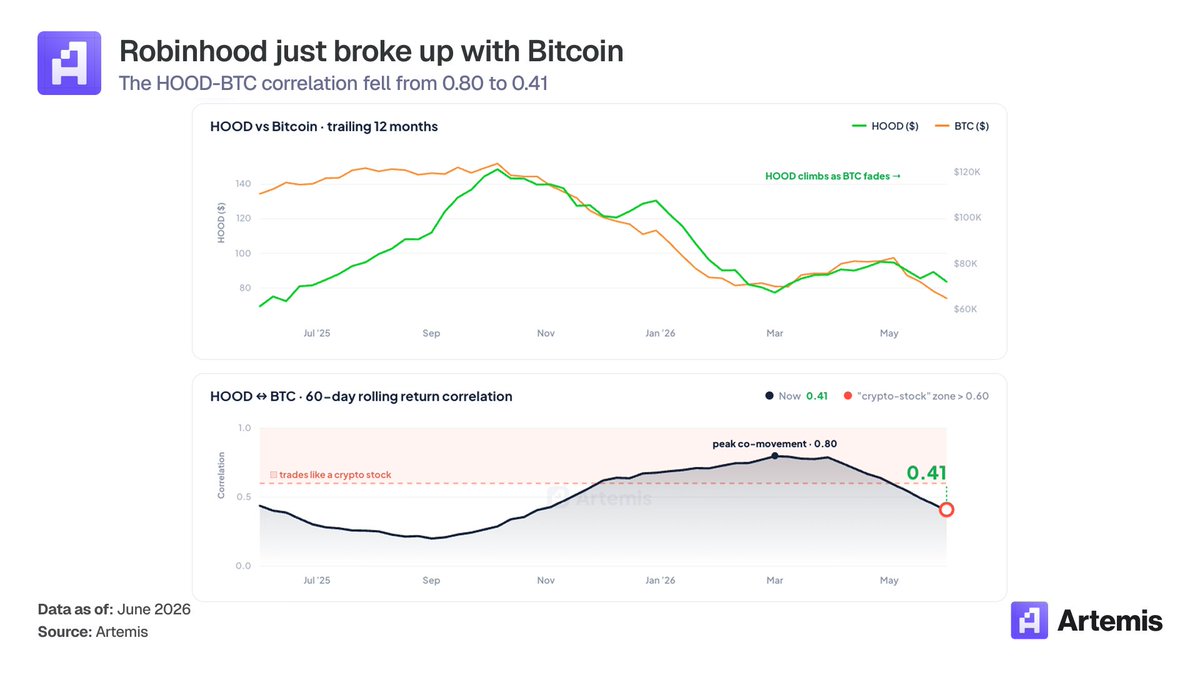Click the dark "Now" legend dot
The image size is (1200, 675).
(x=769, y=396)
